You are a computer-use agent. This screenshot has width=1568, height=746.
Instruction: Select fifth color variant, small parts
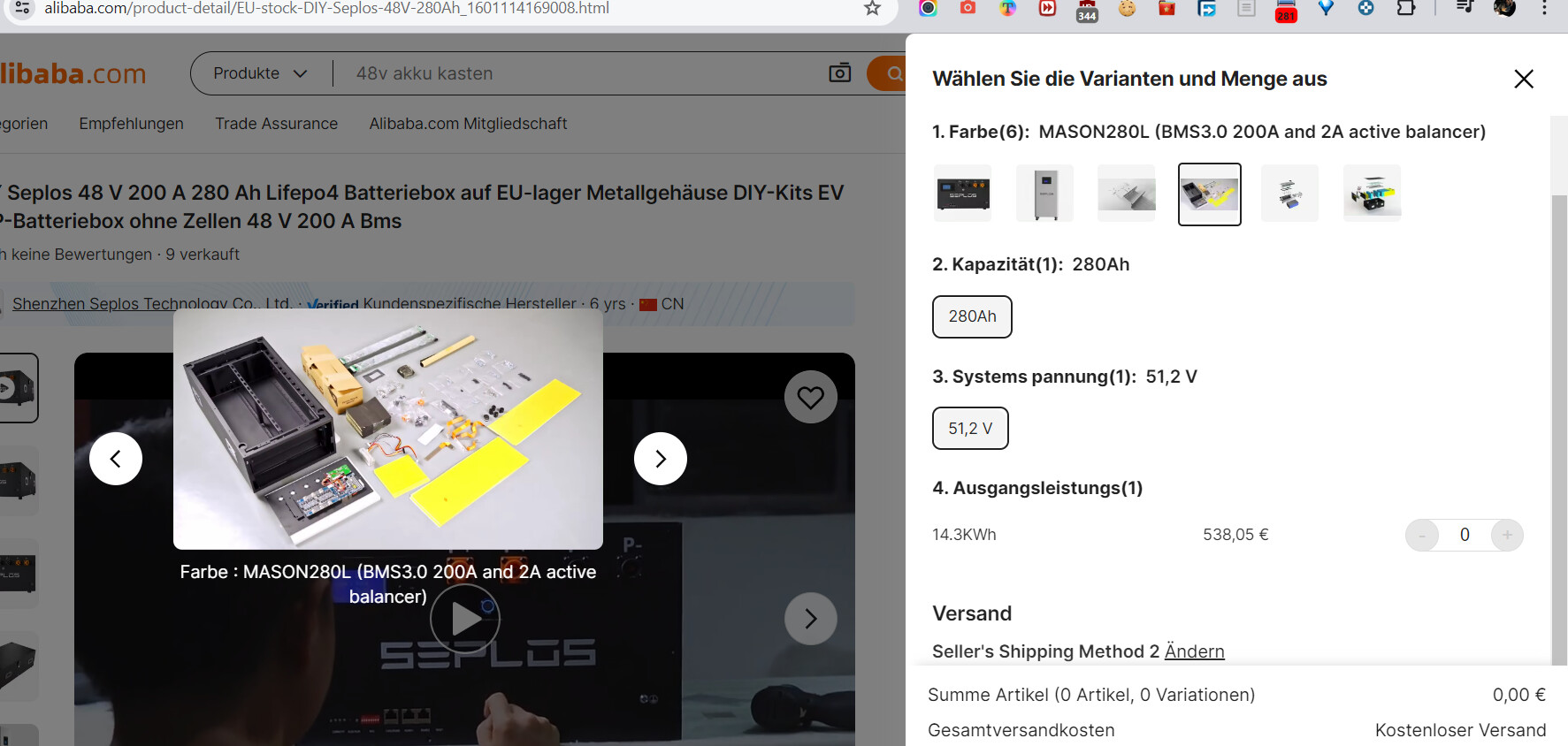pyautogui.click(x=1290, y=194)
